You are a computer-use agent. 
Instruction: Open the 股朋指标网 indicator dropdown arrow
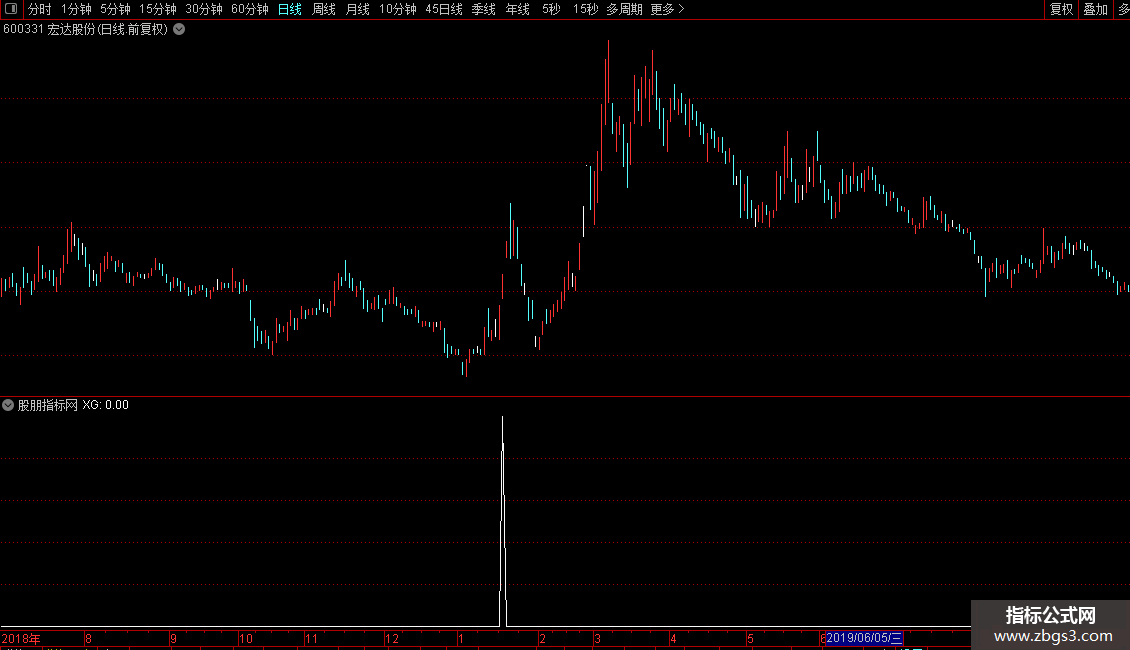pyautogui.click(x=8, y=405)
